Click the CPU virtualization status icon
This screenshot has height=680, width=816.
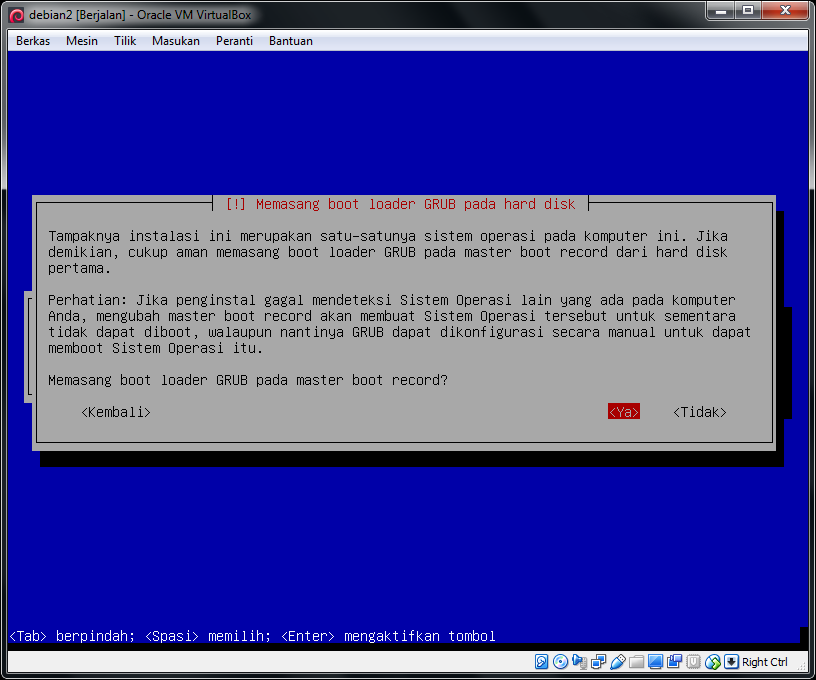693,662
